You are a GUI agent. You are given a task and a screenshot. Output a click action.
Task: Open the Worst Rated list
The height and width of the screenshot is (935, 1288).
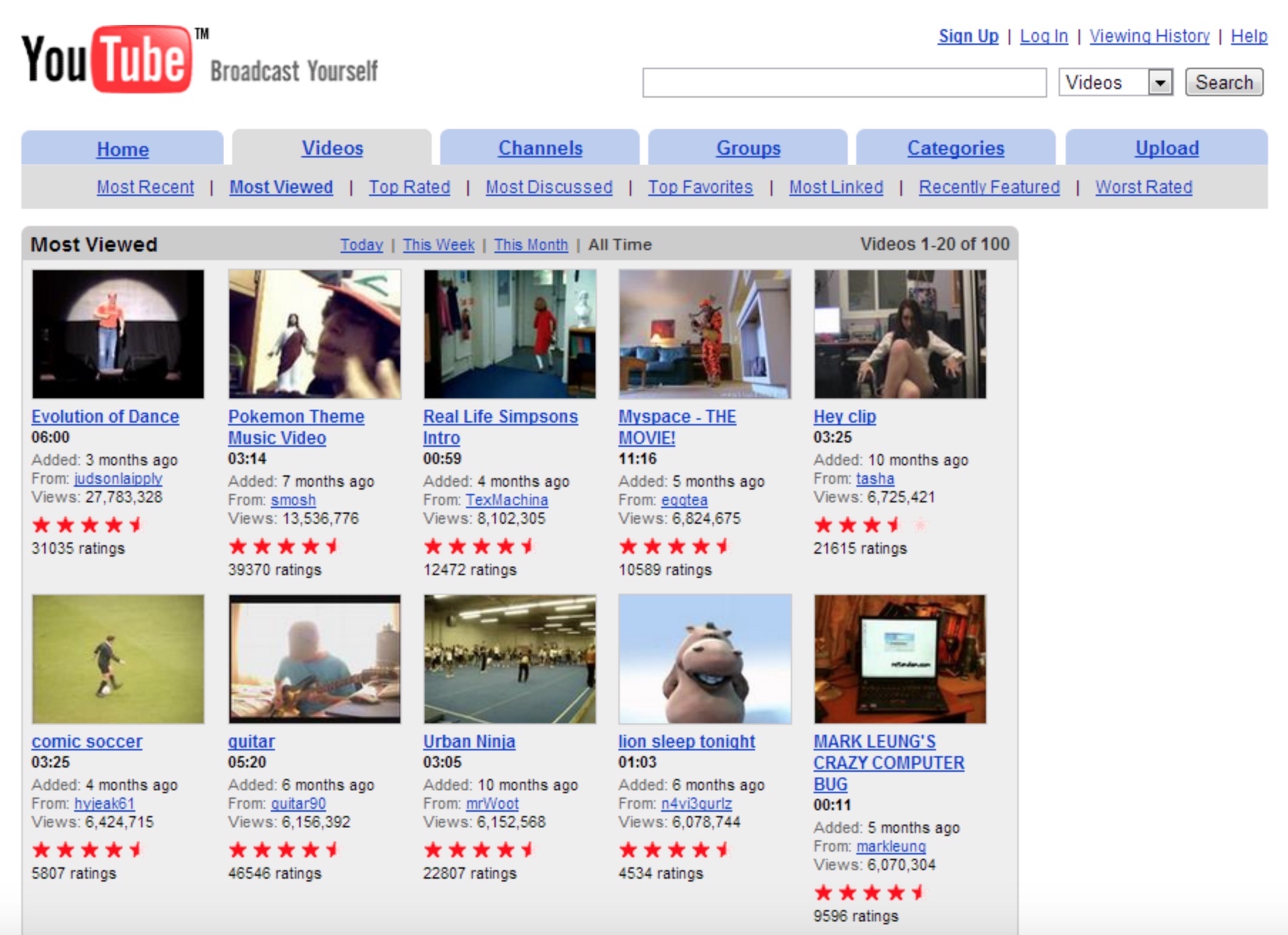[1143, 187]
